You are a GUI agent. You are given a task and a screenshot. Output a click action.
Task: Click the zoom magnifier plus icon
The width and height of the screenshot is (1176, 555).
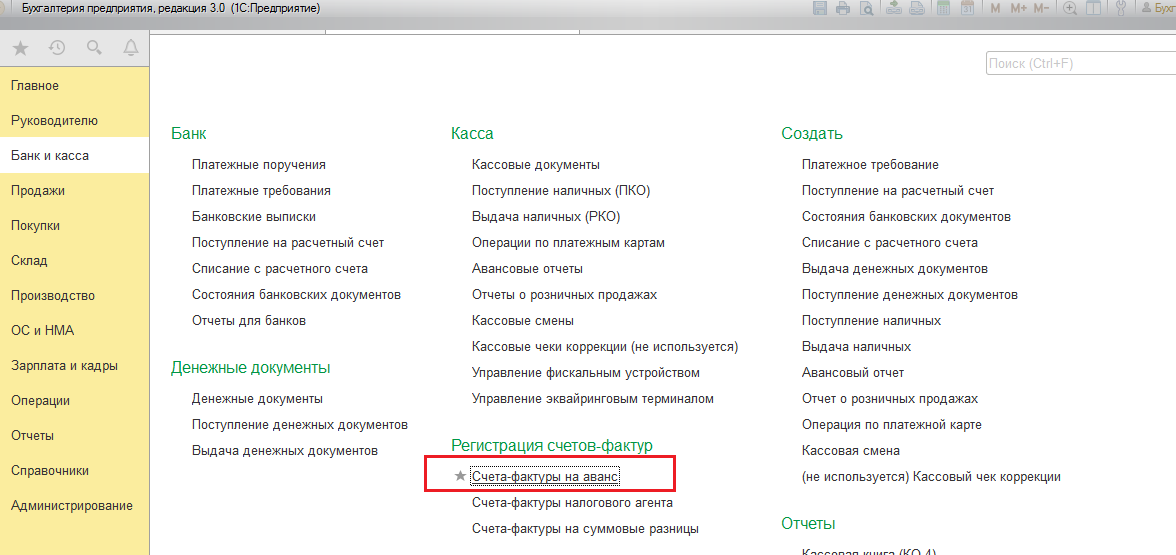(1070, 9)
